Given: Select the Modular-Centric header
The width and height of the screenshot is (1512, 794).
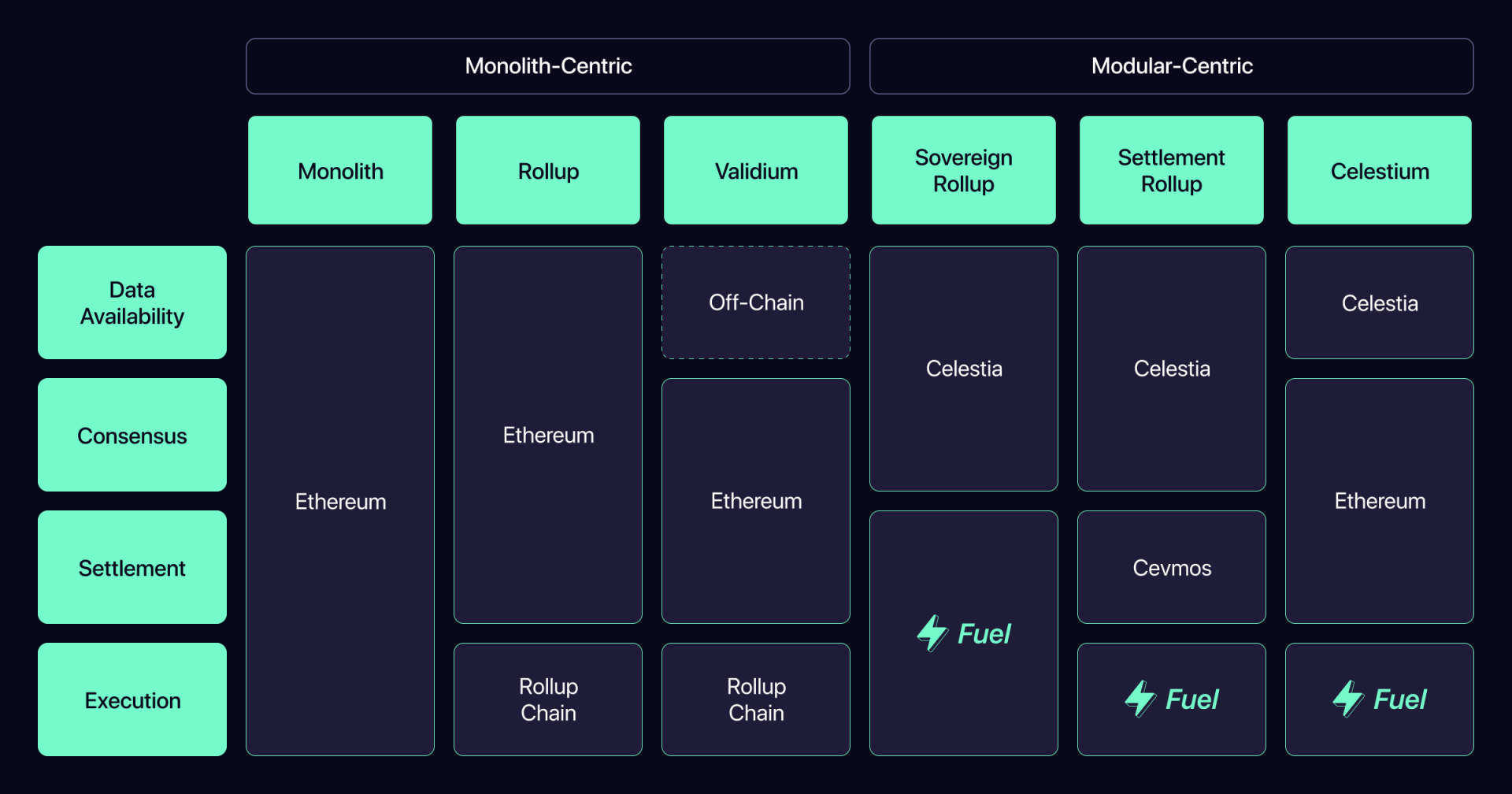Looking at the screenshot, I should point(1172,66).
